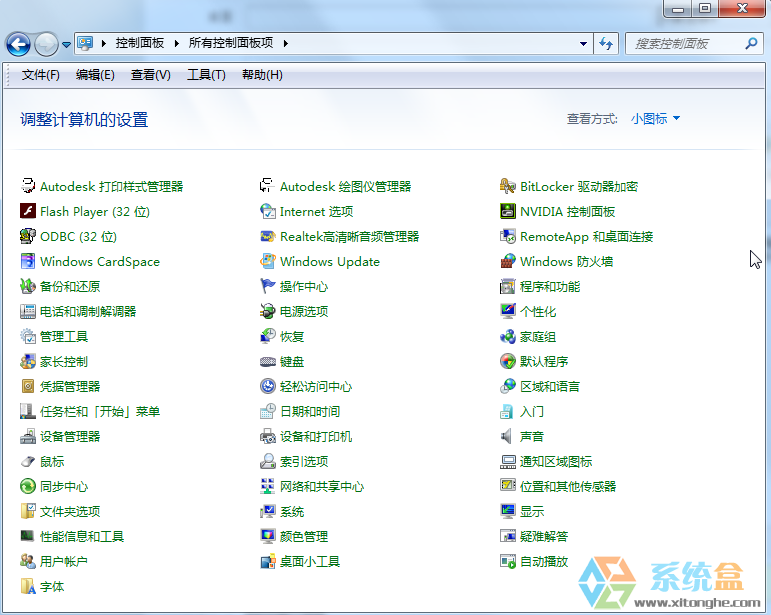This screenshot has width=771, height=615.
Task: Expand the arrow before 控制面板 in the address bar
Action: [x=104, y=43]
